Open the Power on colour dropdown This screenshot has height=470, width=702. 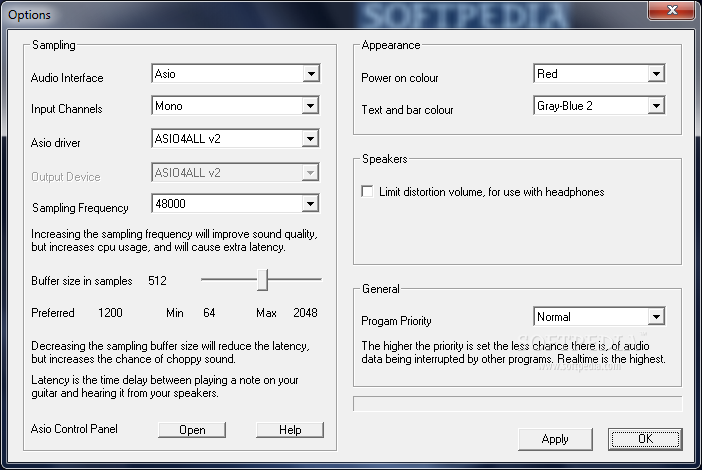(x=656, y=74)
